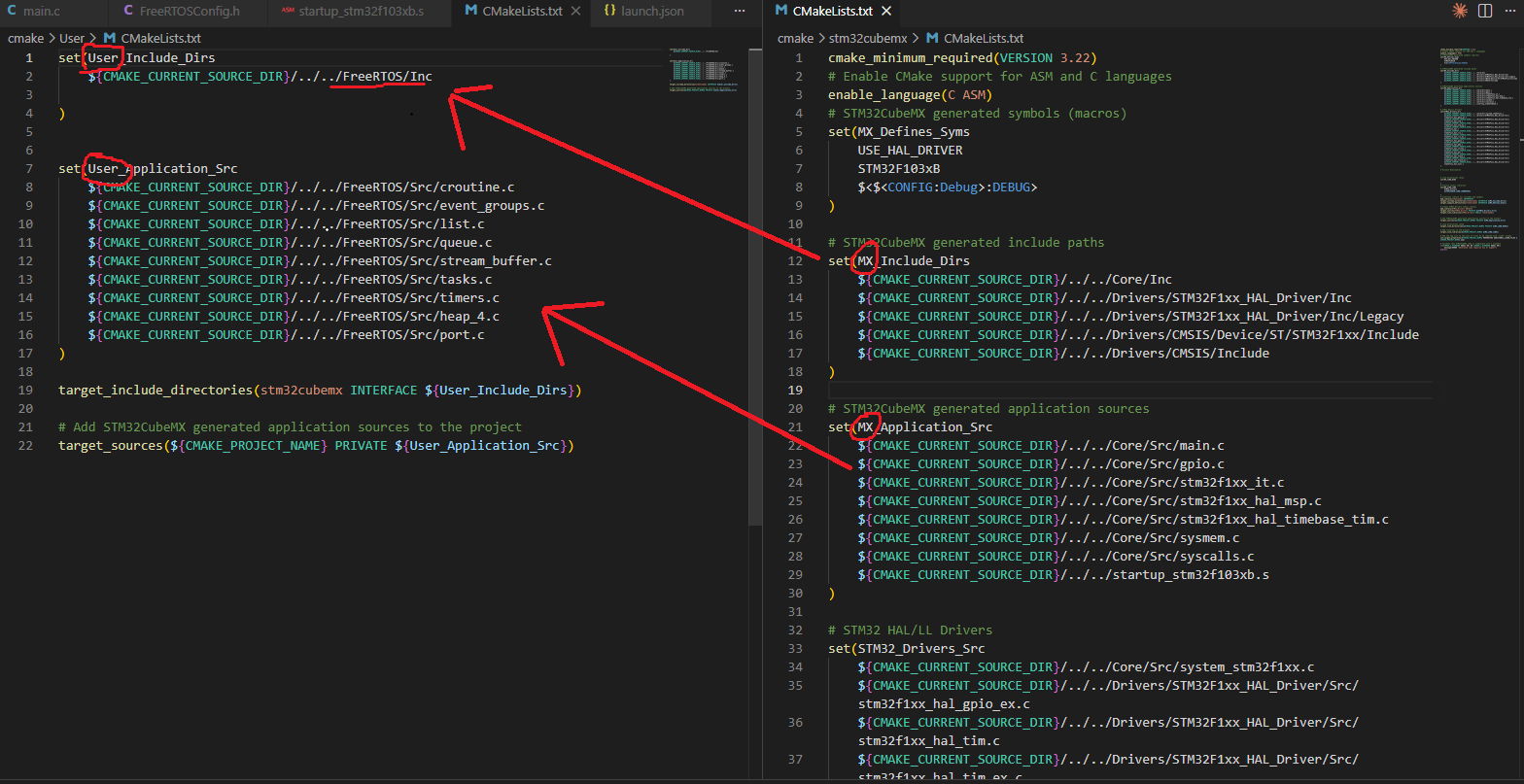Split the right editor with the split icon
Viewport: 1524px width, 784px height.
[x=1485, y=11]
